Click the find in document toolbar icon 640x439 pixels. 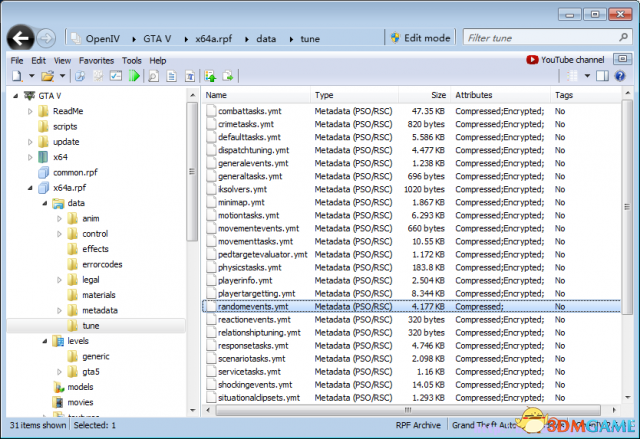[153, 76]
